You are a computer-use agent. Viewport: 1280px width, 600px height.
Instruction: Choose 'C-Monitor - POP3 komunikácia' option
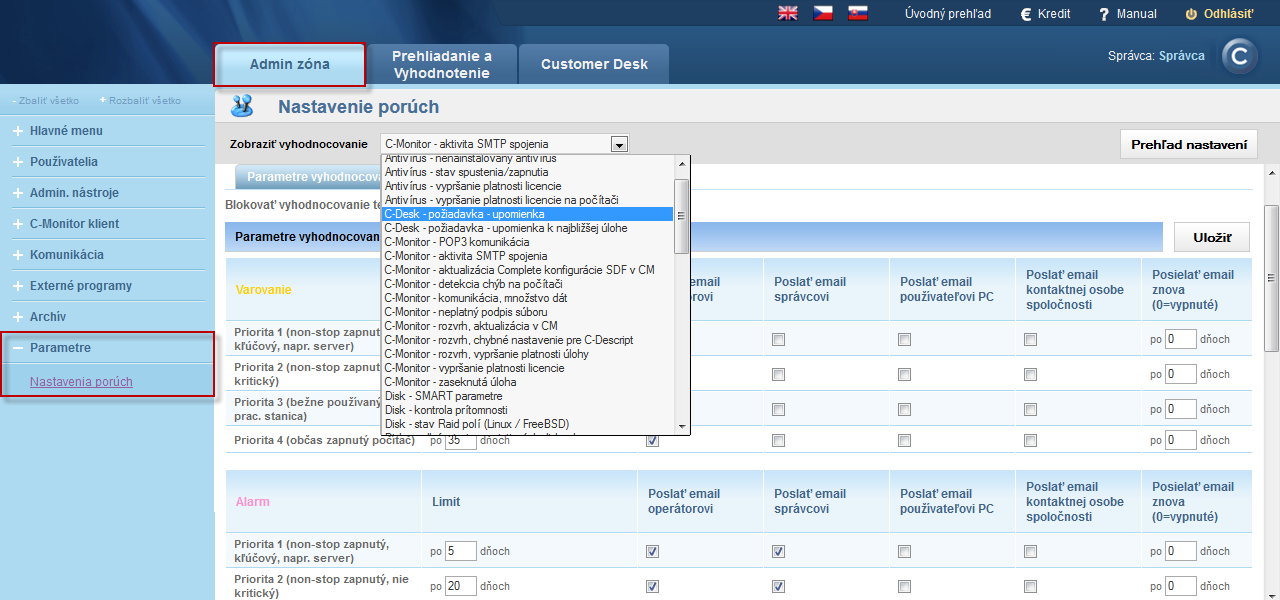tap(527, 242)
